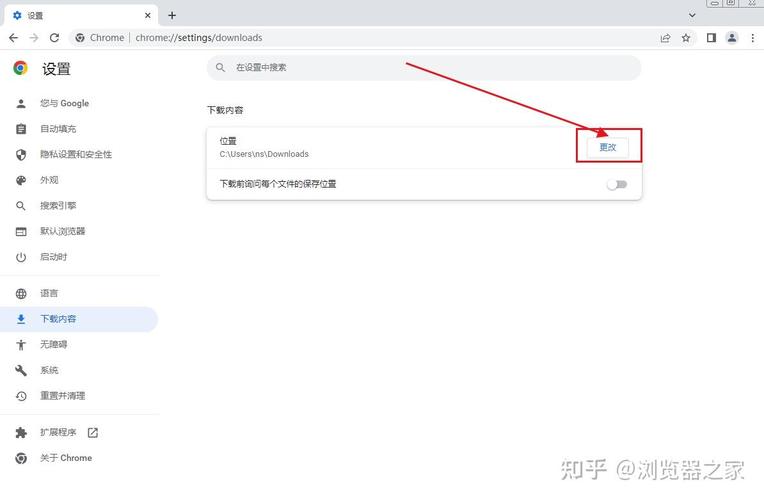Click the wrench icon beside 系统
764x500 pixels.
[21, 370]
